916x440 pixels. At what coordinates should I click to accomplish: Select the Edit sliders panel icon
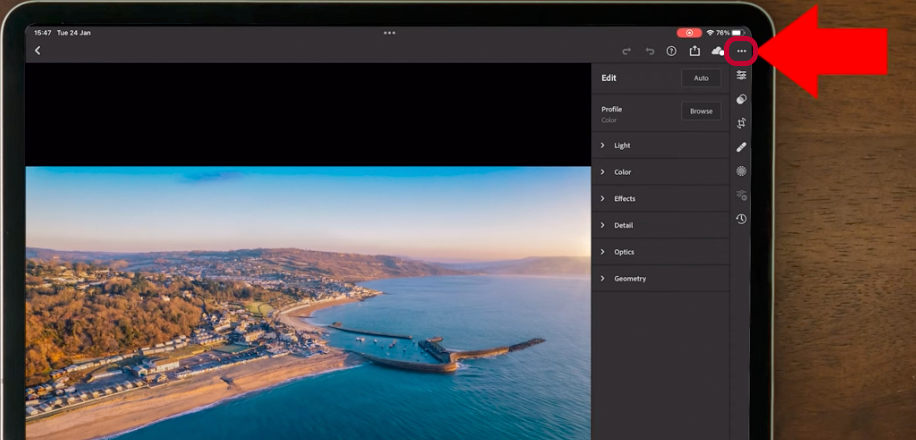(x=741, y=75)
